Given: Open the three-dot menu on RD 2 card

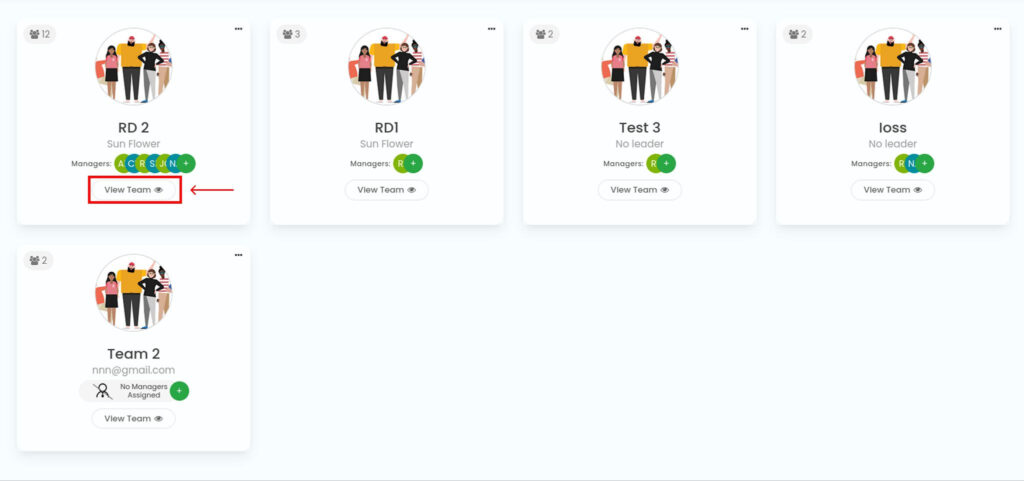Looking at the screenshot, I should (x=238, y=29).
